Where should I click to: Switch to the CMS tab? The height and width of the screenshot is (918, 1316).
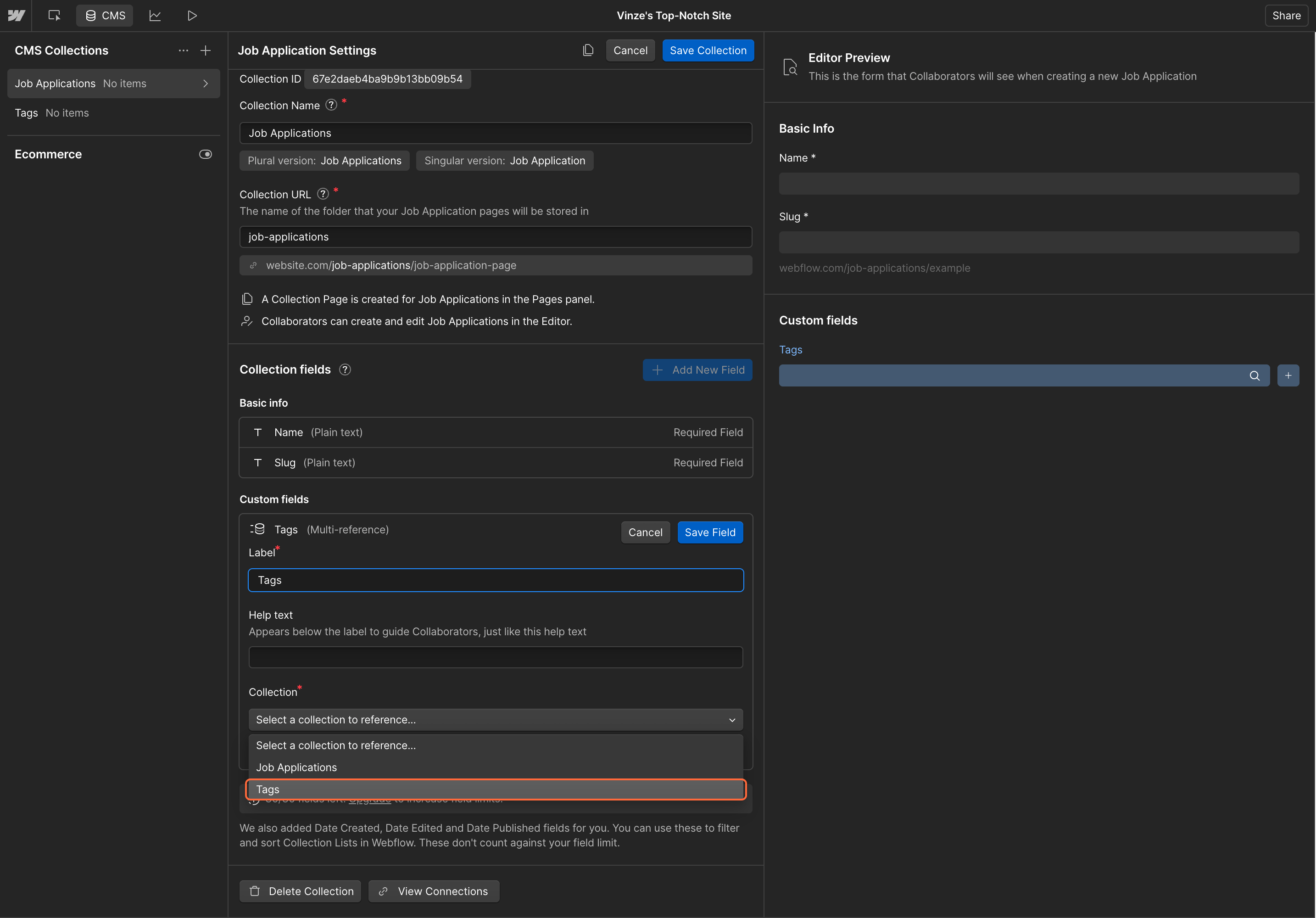point(105,16)
